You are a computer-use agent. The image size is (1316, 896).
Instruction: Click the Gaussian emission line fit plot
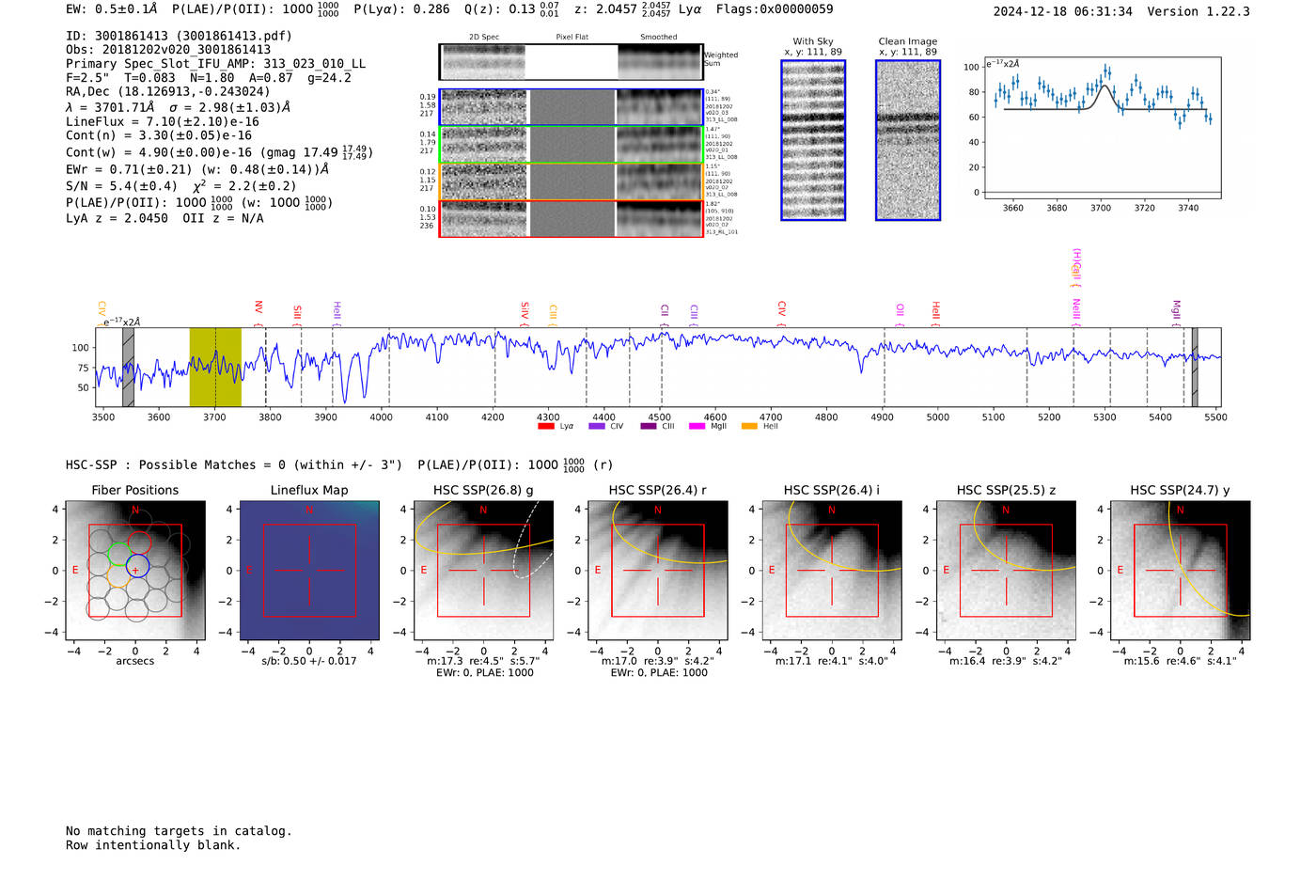pos(1102,128)
